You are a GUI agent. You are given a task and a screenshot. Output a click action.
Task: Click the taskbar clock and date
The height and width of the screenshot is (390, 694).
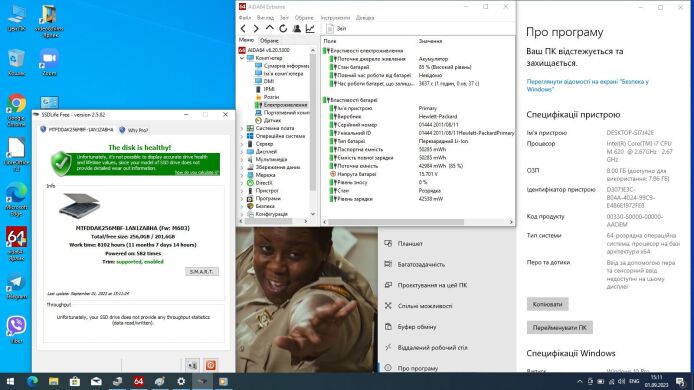tap(656, 381)
